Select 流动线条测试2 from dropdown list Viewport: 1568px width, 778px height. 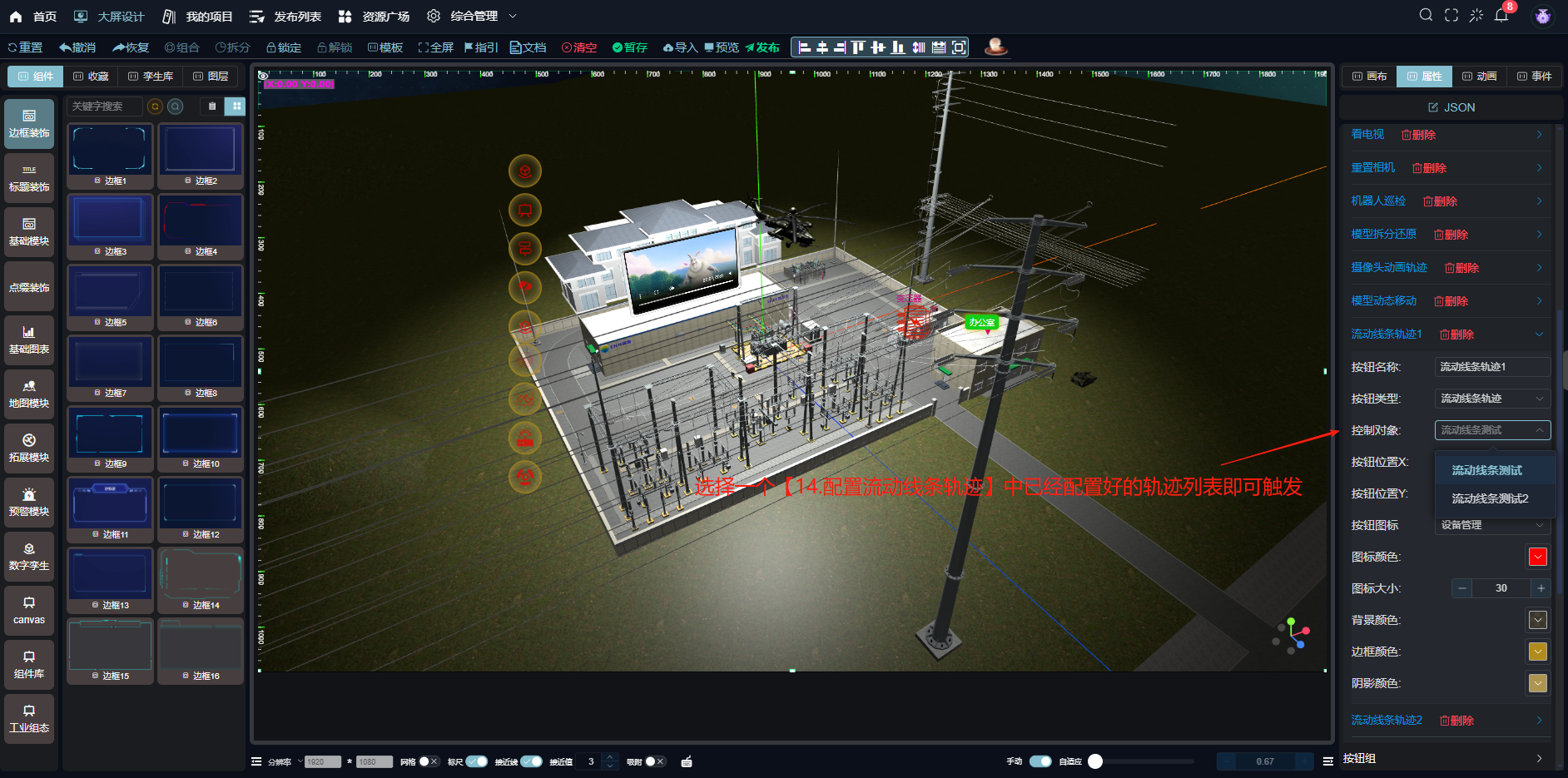tap(1490, 498)
